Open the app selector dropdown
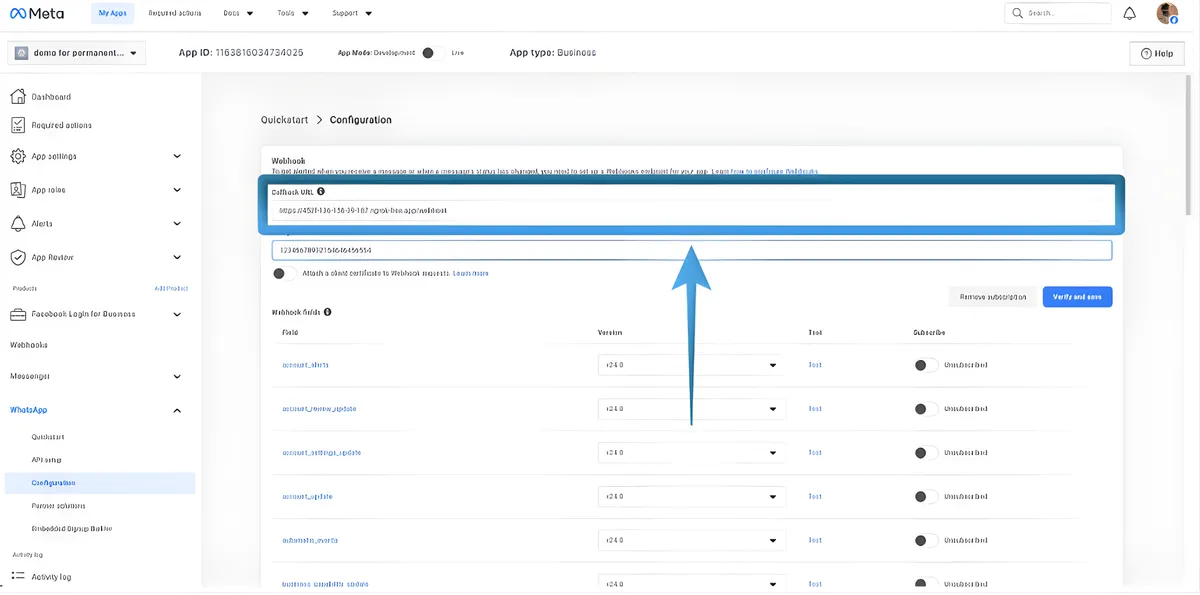Image resolution: width=1200 pixels, height=595 pixels. point(78,52)
